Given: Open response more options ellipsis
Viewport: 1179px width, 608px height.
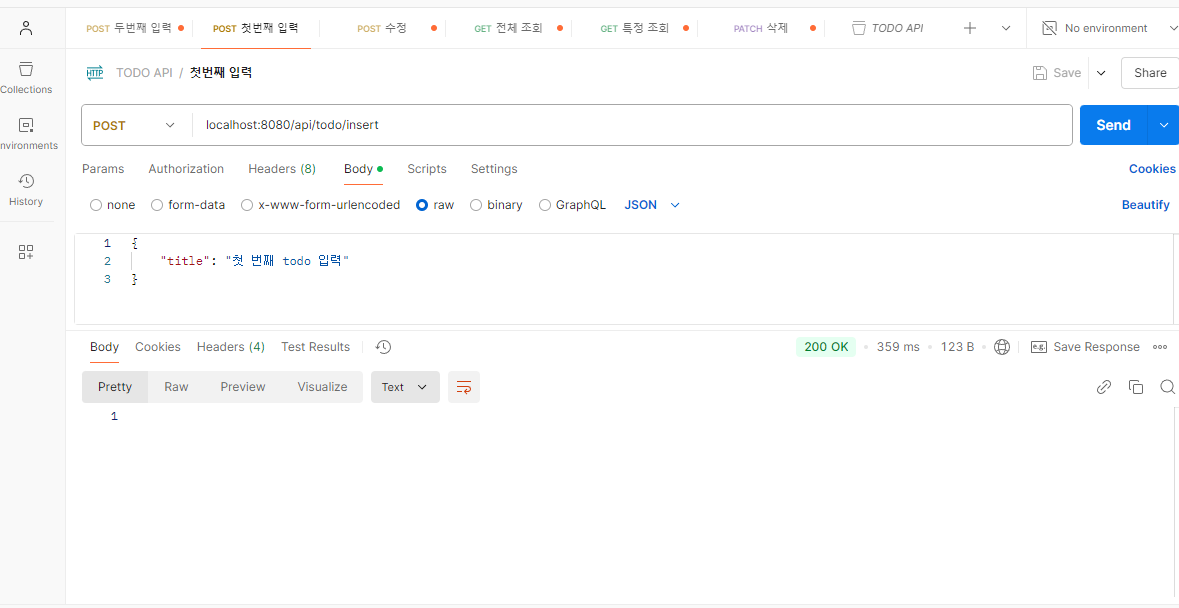Looking at the screenshot, I should tap(1160, 347).
